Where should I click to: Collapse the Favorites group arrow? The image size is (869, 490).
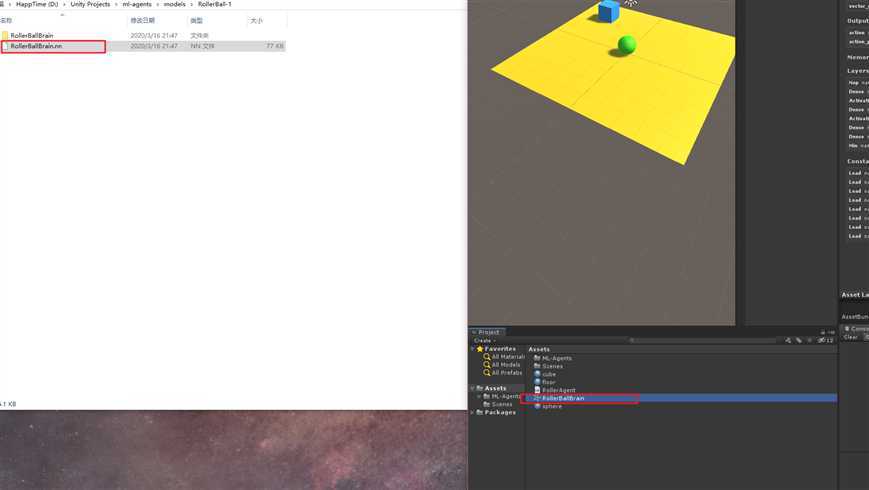[473, 349]
